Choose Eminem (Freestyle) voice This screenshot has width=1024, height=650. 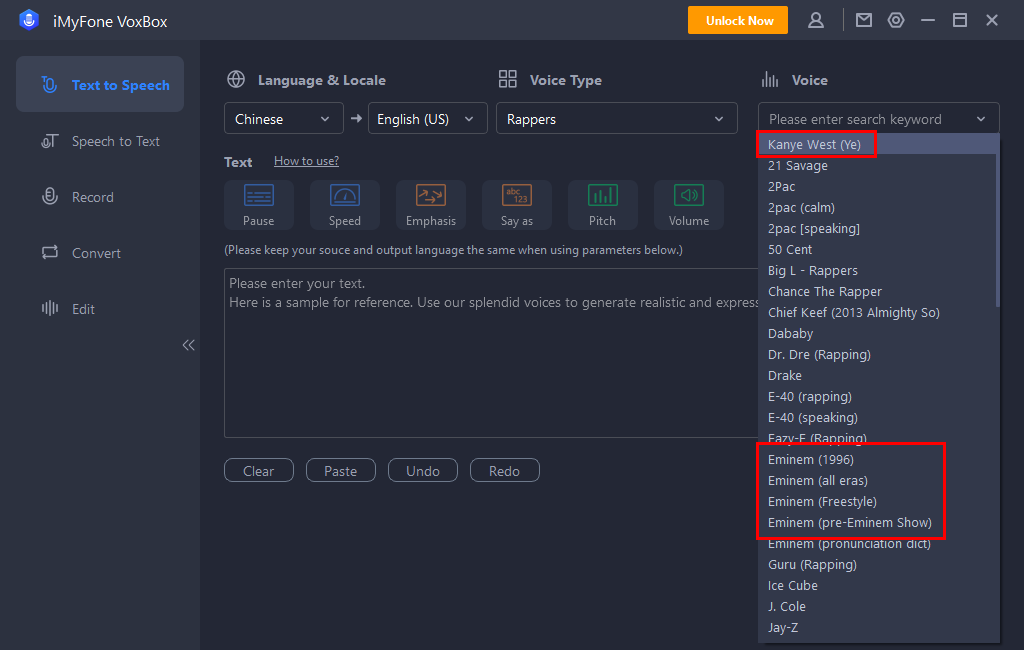point(878,501)
